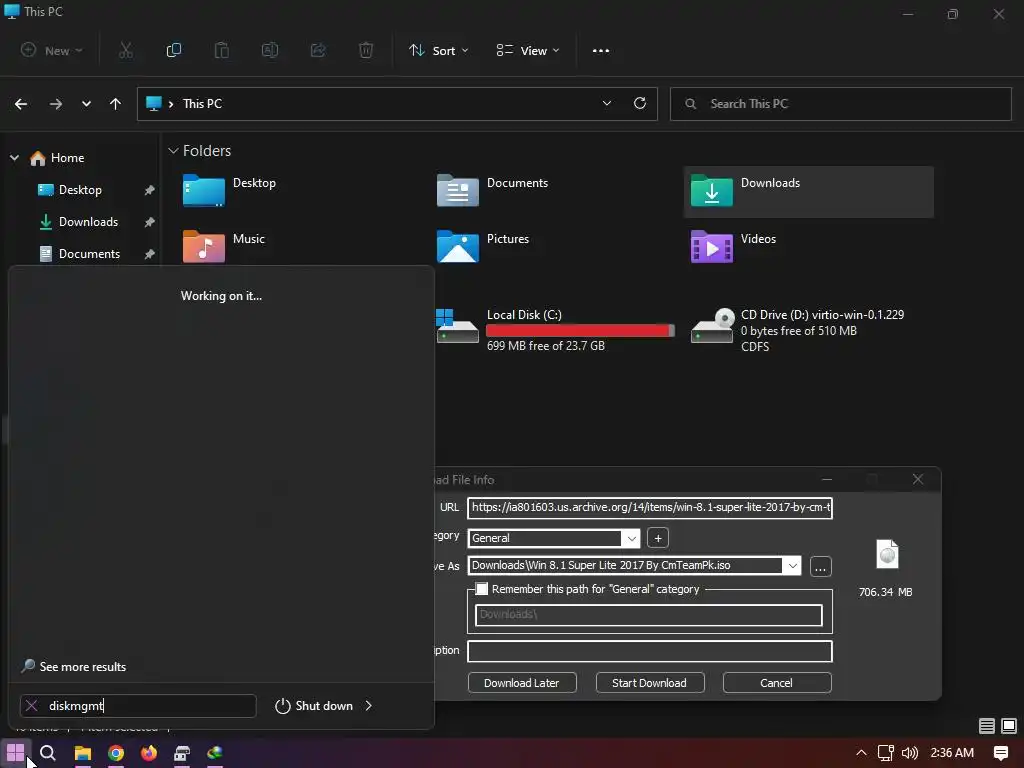Open the volume icon in tray

910,753
